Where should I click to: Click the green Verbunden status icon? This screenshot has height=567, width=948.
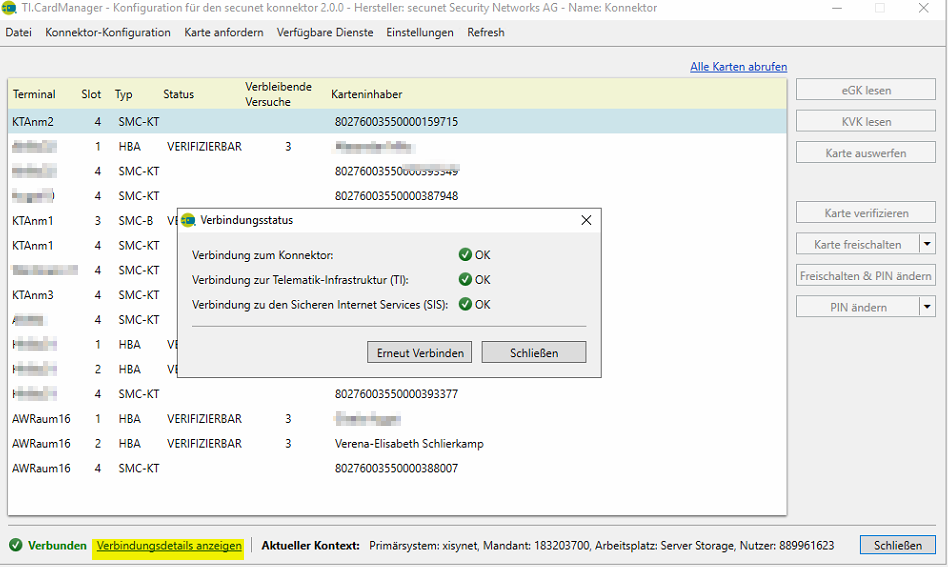pos(15,546)
